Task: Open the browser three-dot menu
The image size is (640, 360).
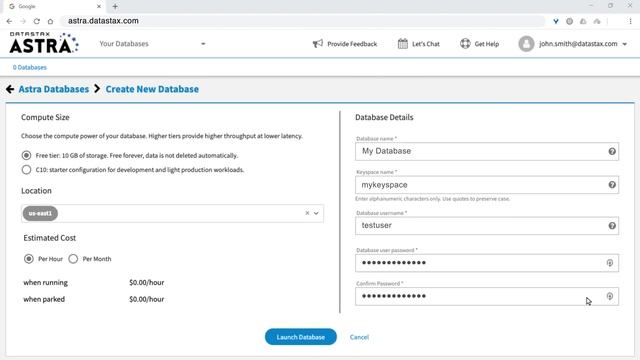Action: coord(630,21)
